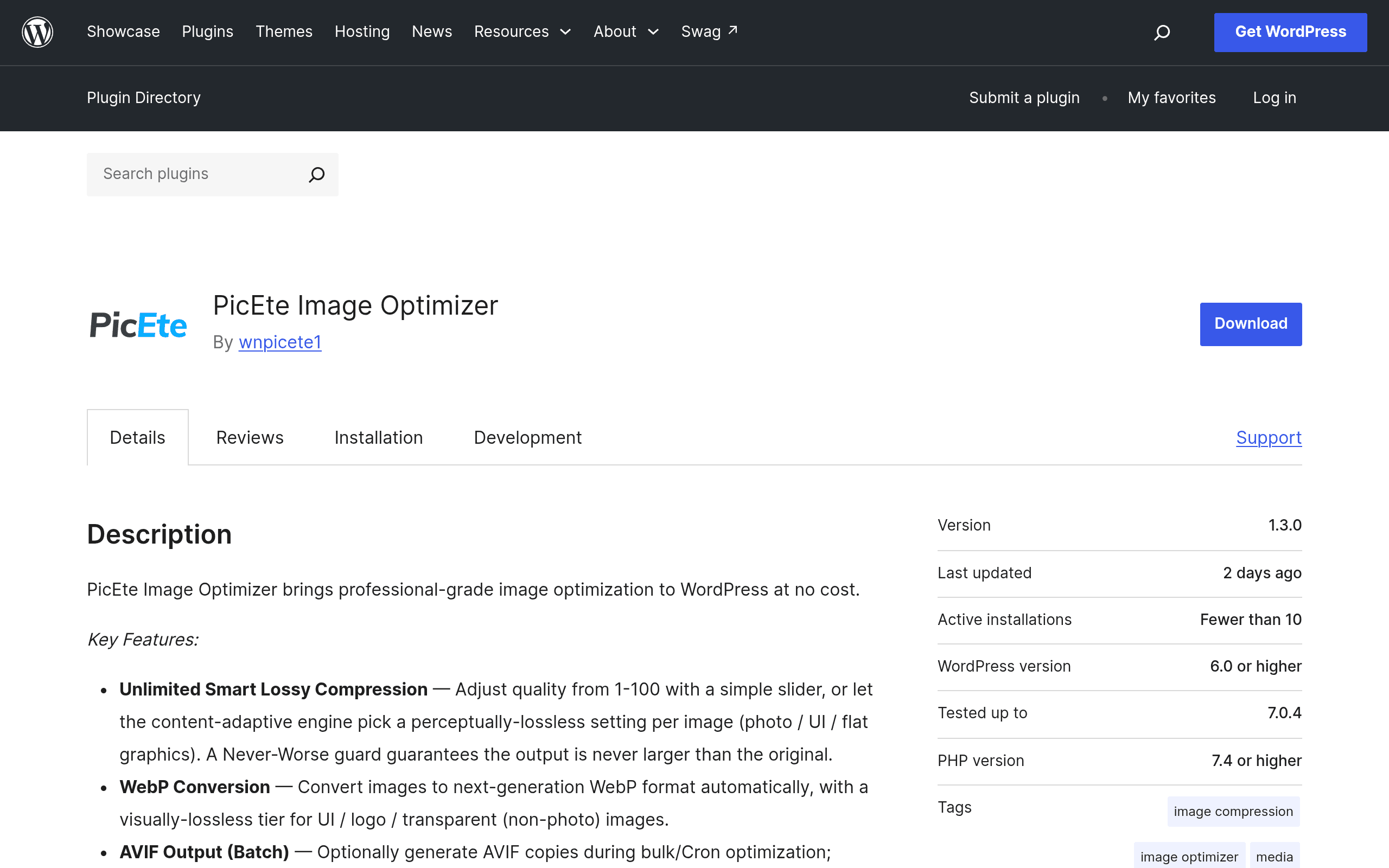1389x868 pixels.
Task: Click the search submit icon in plugin search
Action: pos(317,175)
